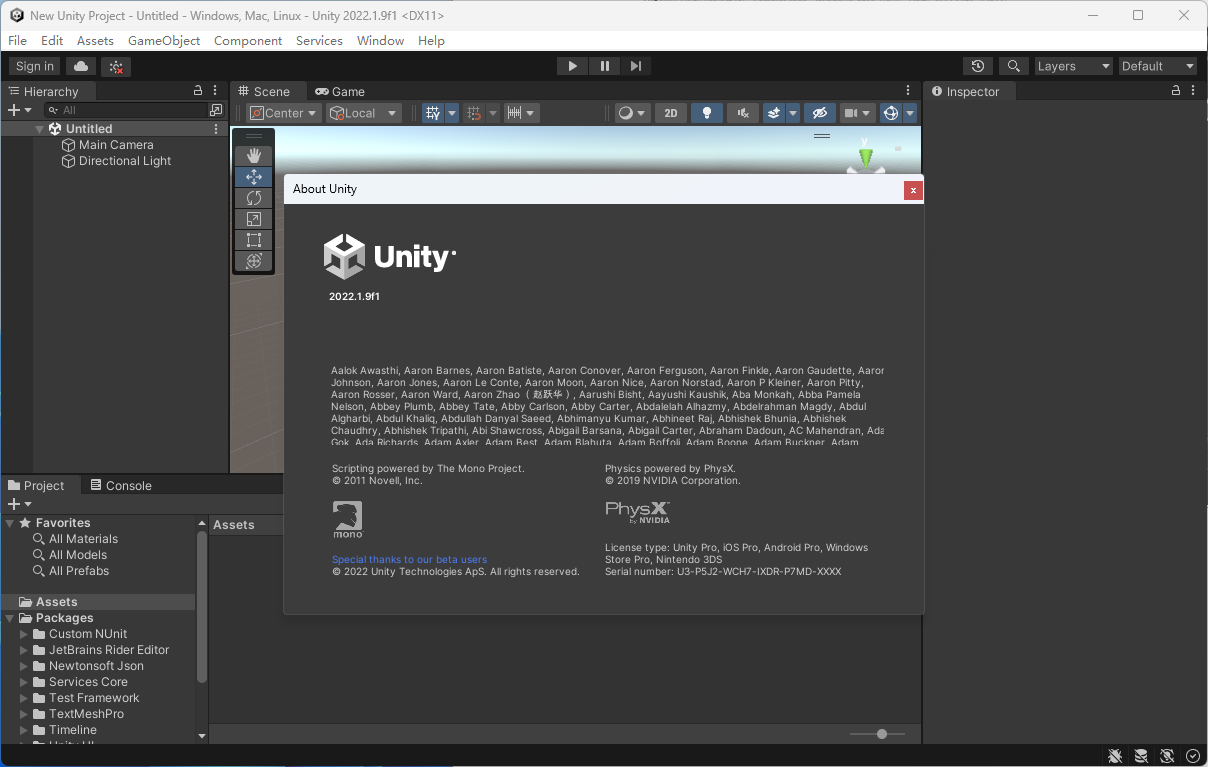Click the Mono logo in About dialog
The height and width of the screenshot is (767, 1208).
click(347, 520)
